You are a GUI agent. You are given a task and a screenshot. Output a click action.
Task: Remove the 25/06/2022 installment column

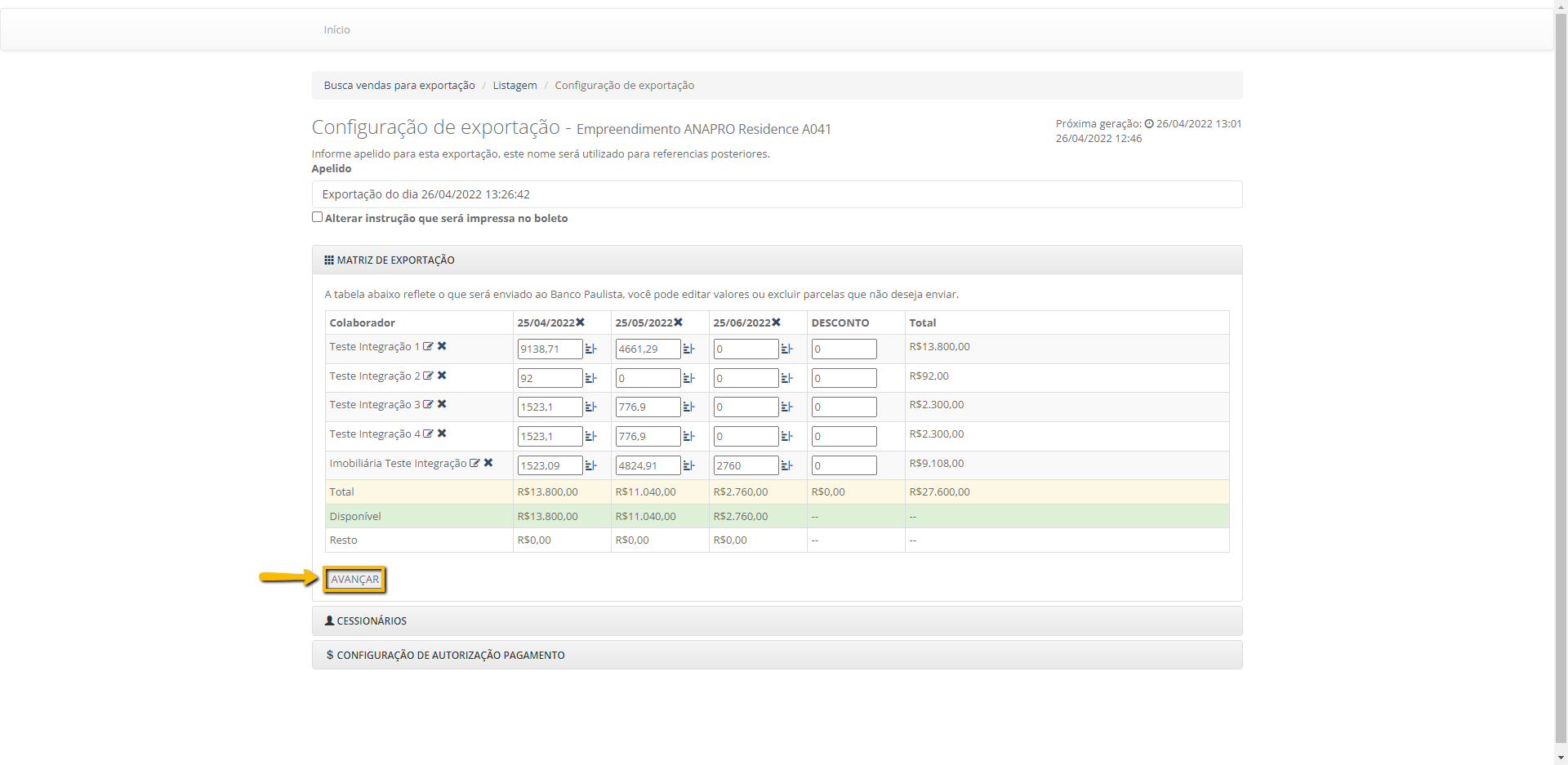[x=777, y=322]
